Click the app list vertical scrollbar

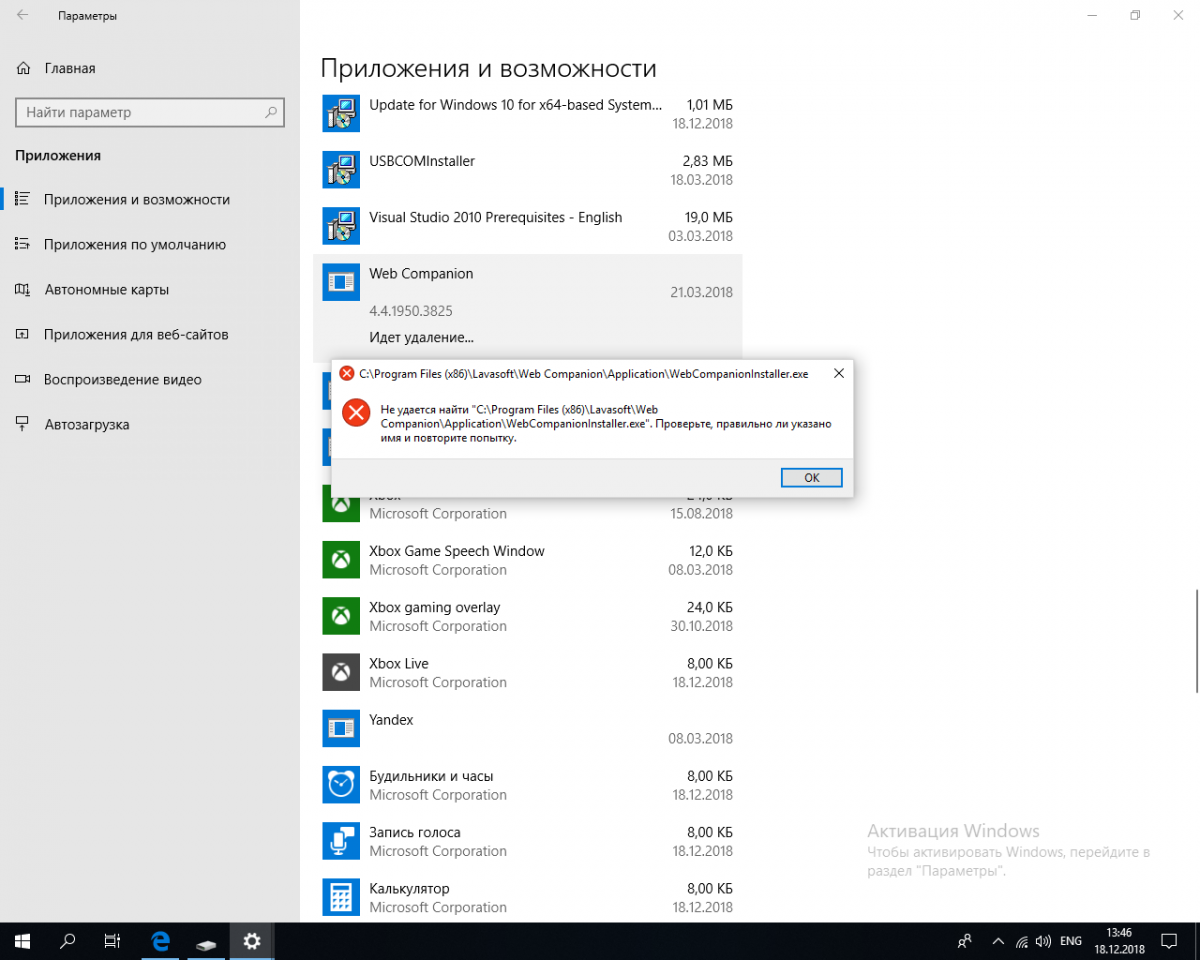tap(1196, 640)
